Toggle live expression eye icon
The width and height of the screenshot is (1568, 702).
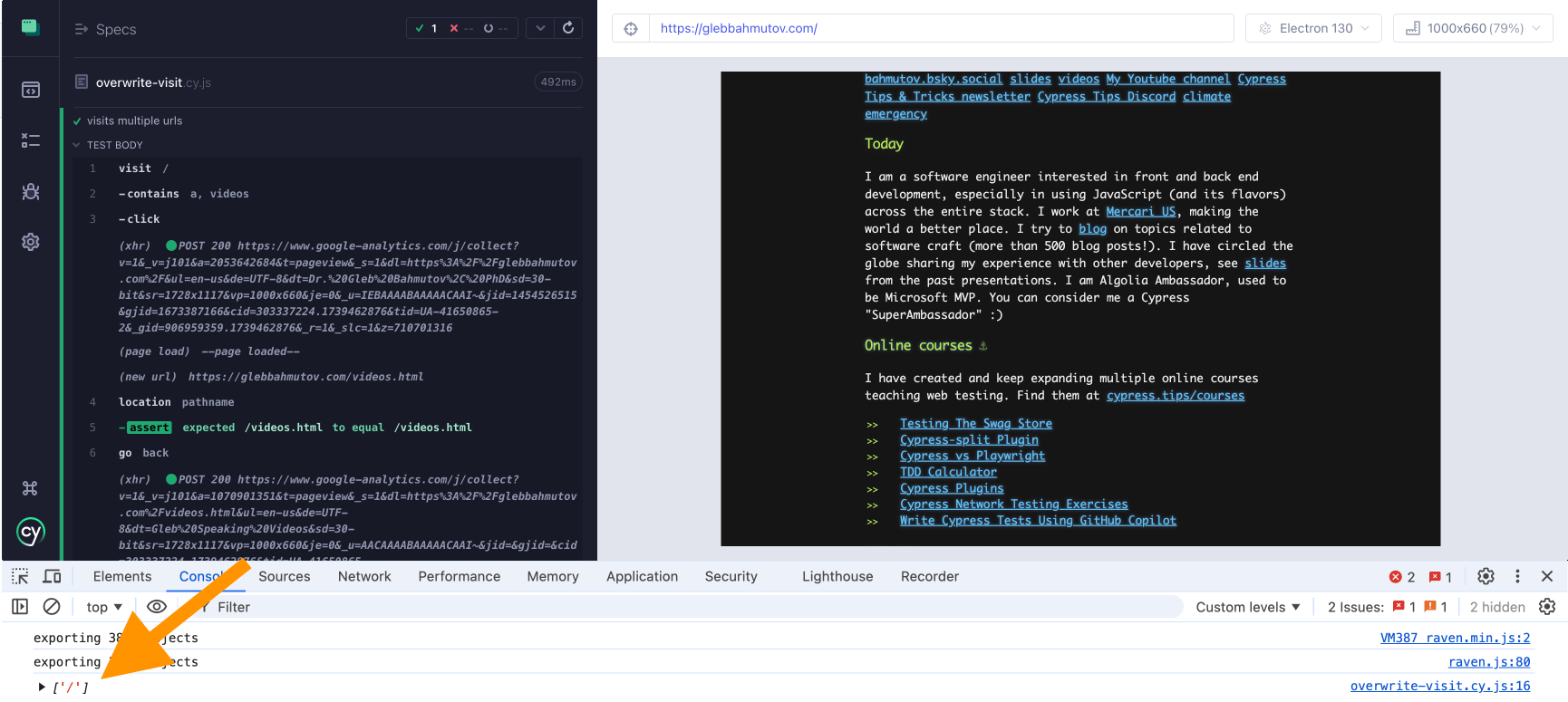click(157, 607)
